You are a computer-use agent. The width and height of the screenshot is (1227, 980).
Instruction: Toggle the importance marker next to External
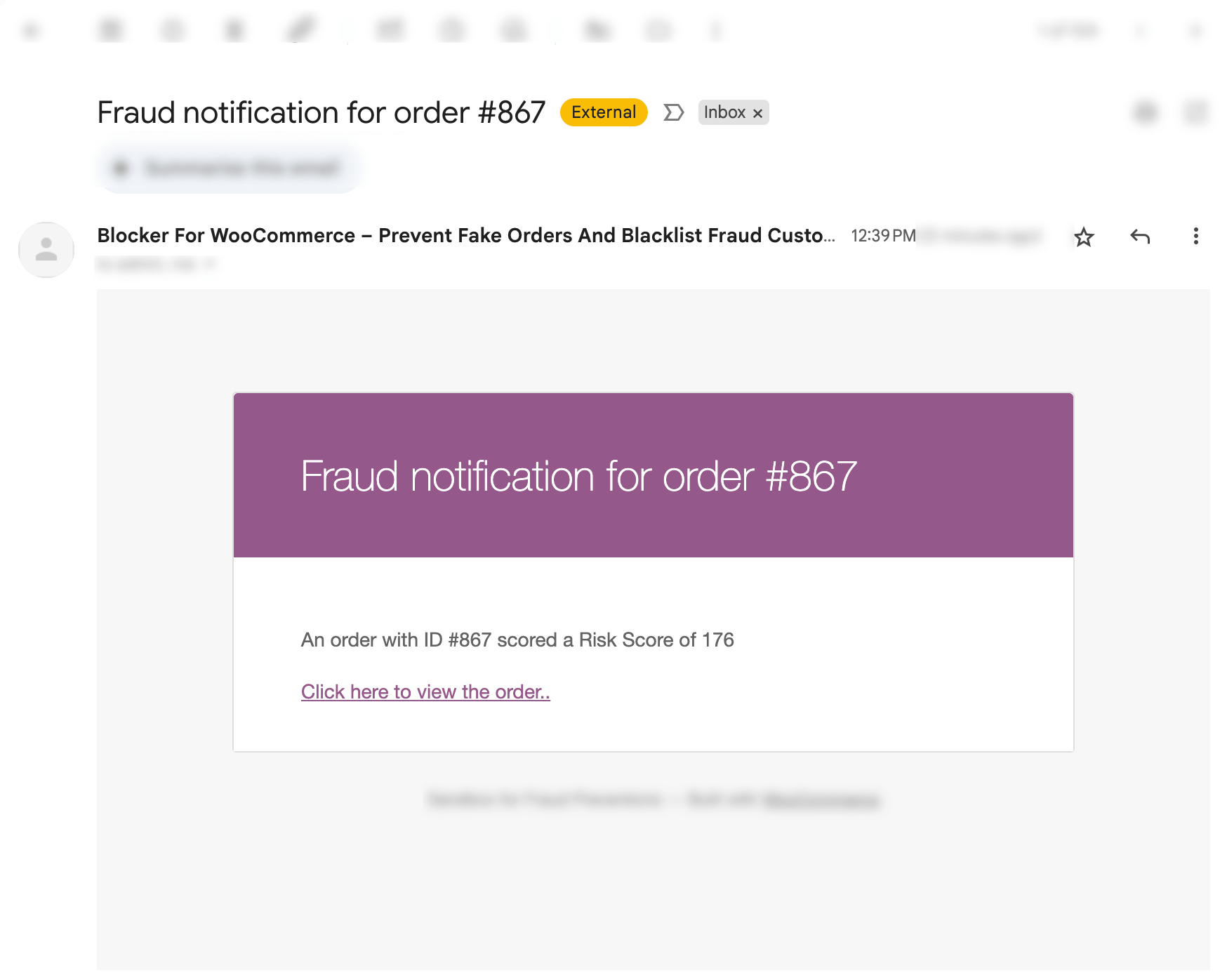pos(673,112)
